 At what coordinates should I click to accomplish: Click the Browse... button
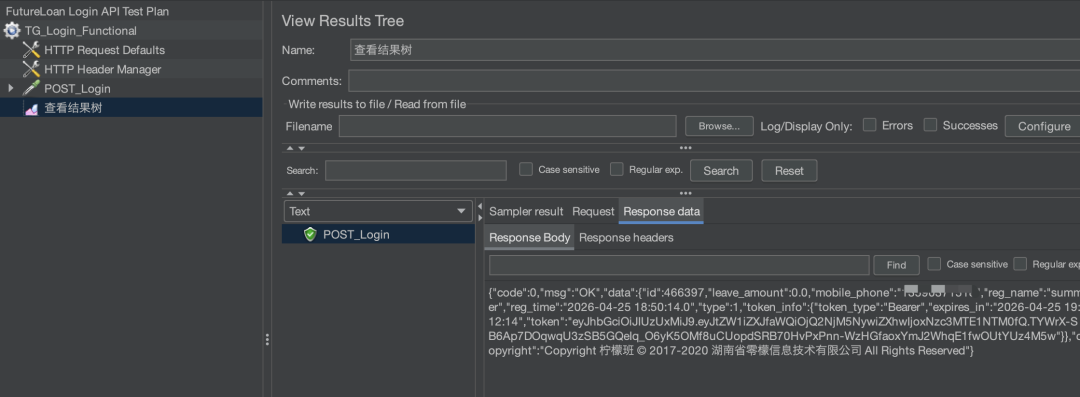click(719, 126)
